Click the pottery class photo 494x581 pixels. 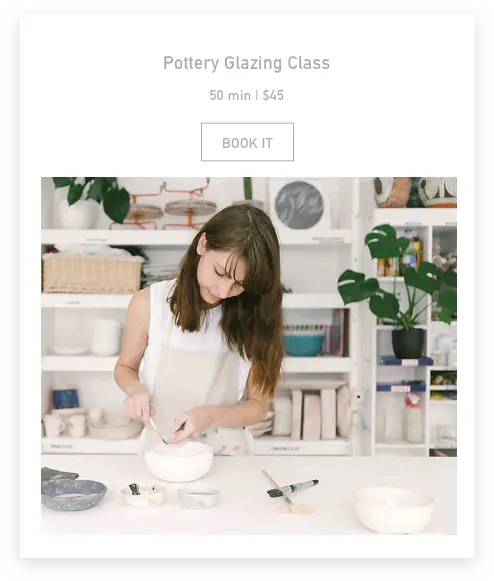(x=249, y=356)
